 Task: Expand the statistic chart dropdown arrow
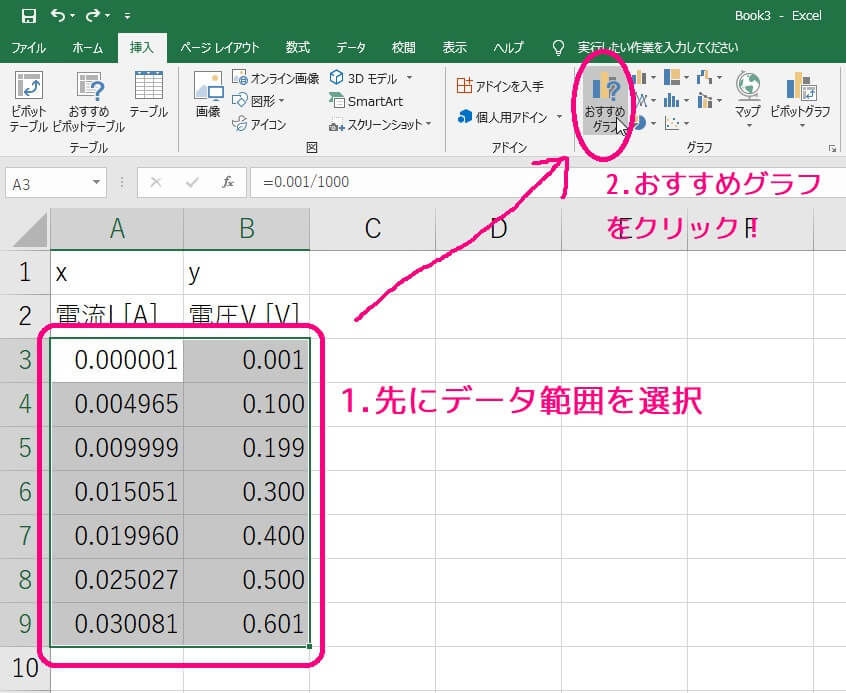[686, 100]
